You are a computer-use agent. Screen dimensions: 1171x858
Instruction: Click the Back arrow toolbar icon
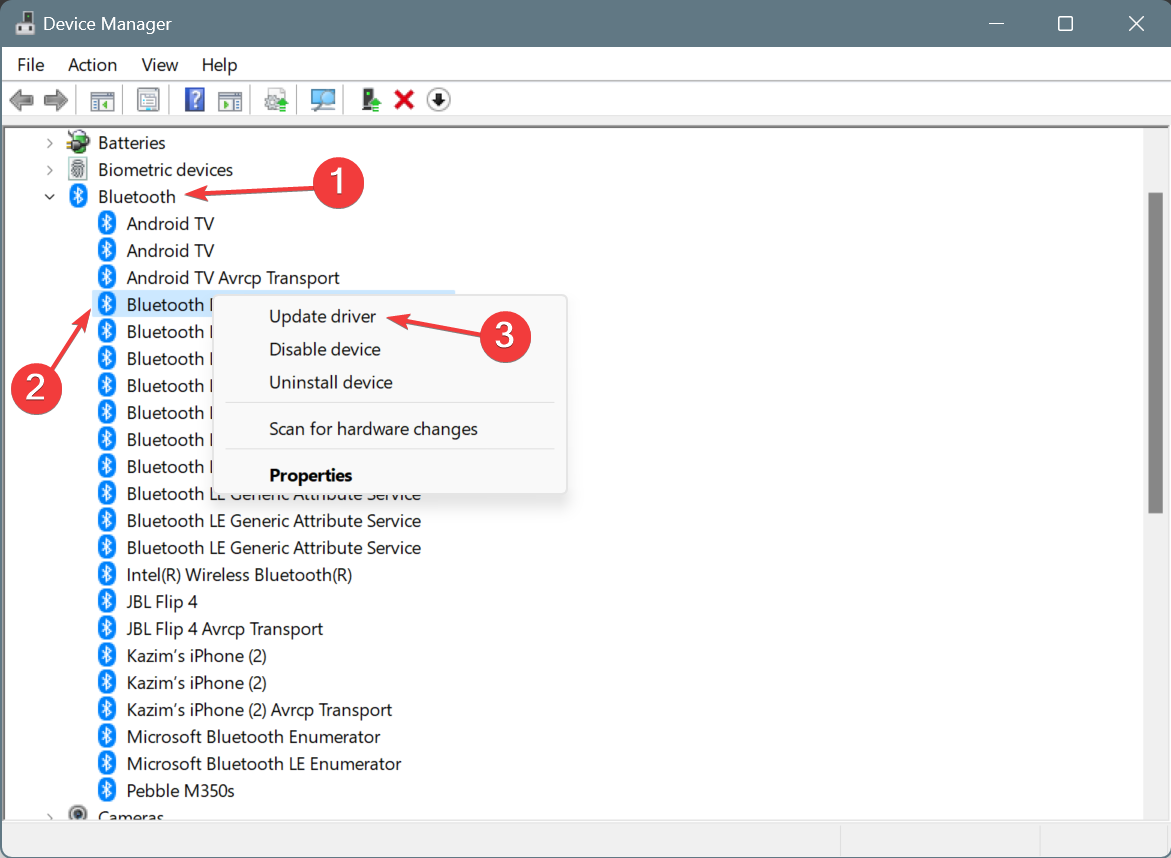click(x=22, y=99)
